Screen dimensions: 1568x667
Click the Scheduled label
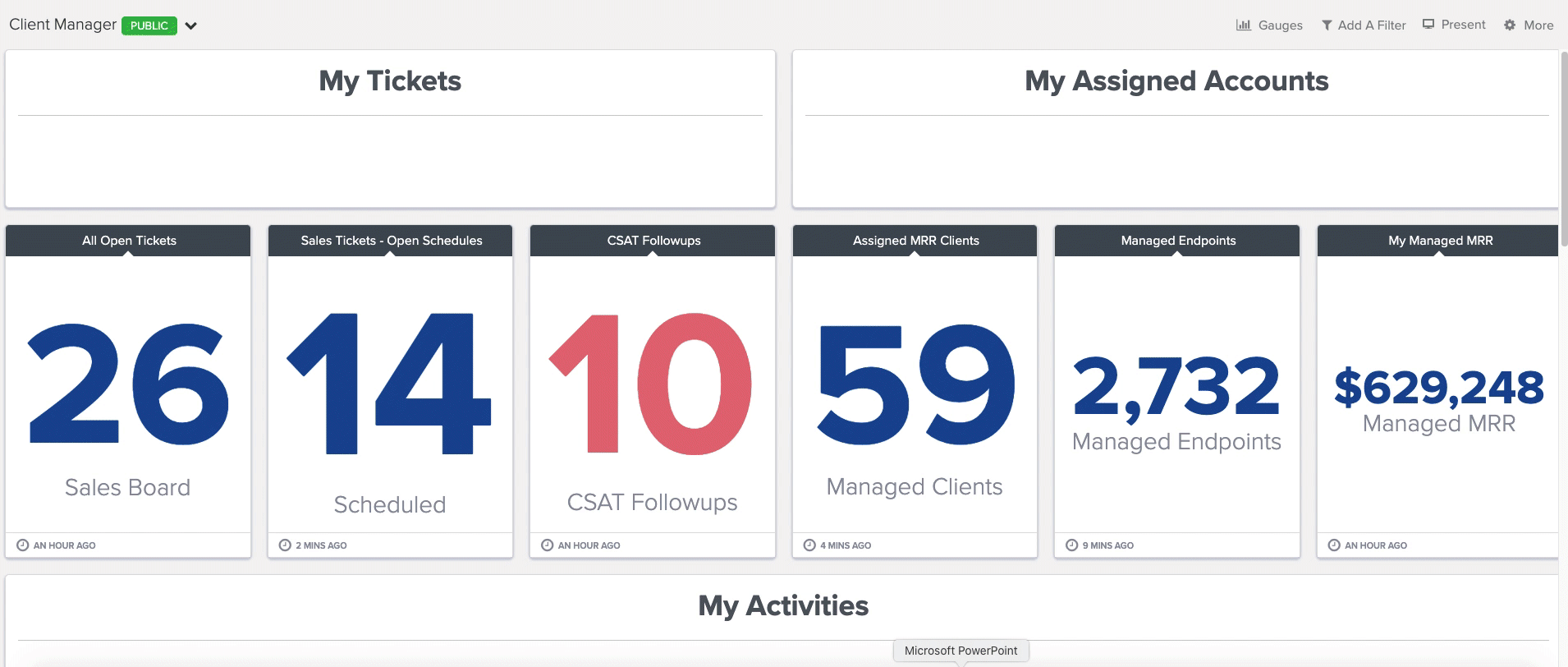click(x=390, y=504)
